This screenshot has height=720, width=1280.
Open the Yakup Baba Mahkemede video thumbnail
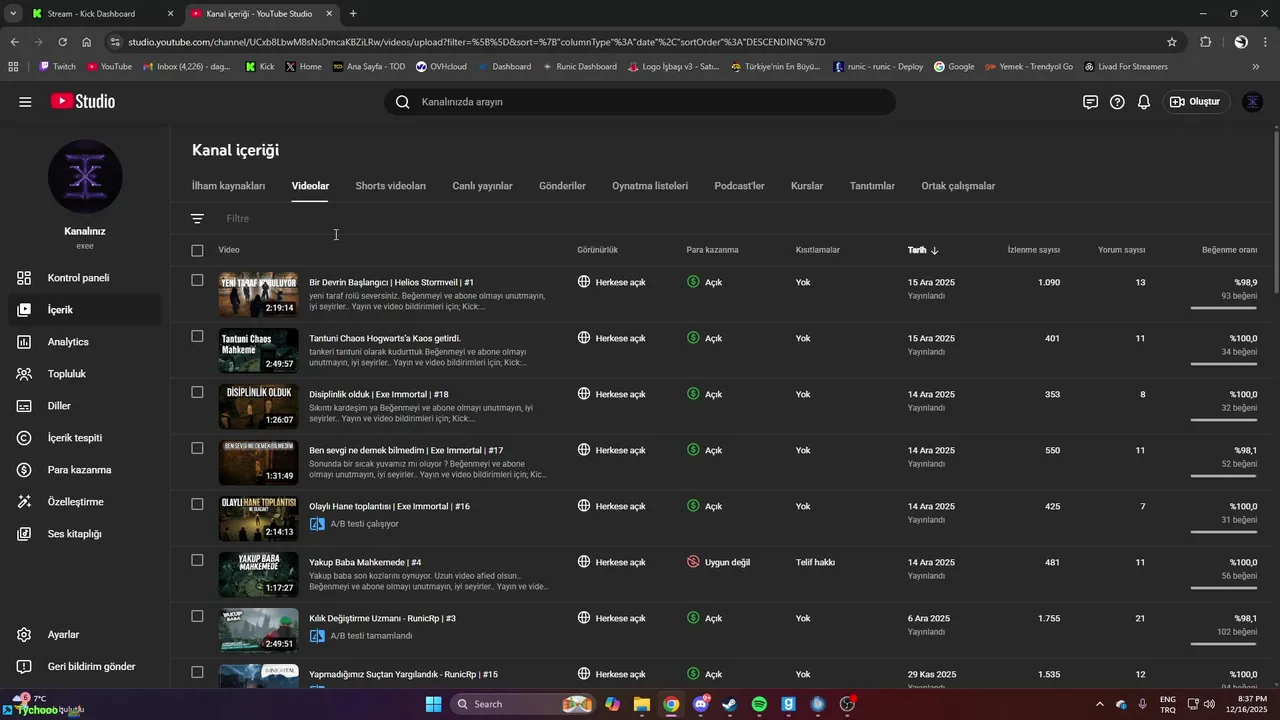pos(258,574)
